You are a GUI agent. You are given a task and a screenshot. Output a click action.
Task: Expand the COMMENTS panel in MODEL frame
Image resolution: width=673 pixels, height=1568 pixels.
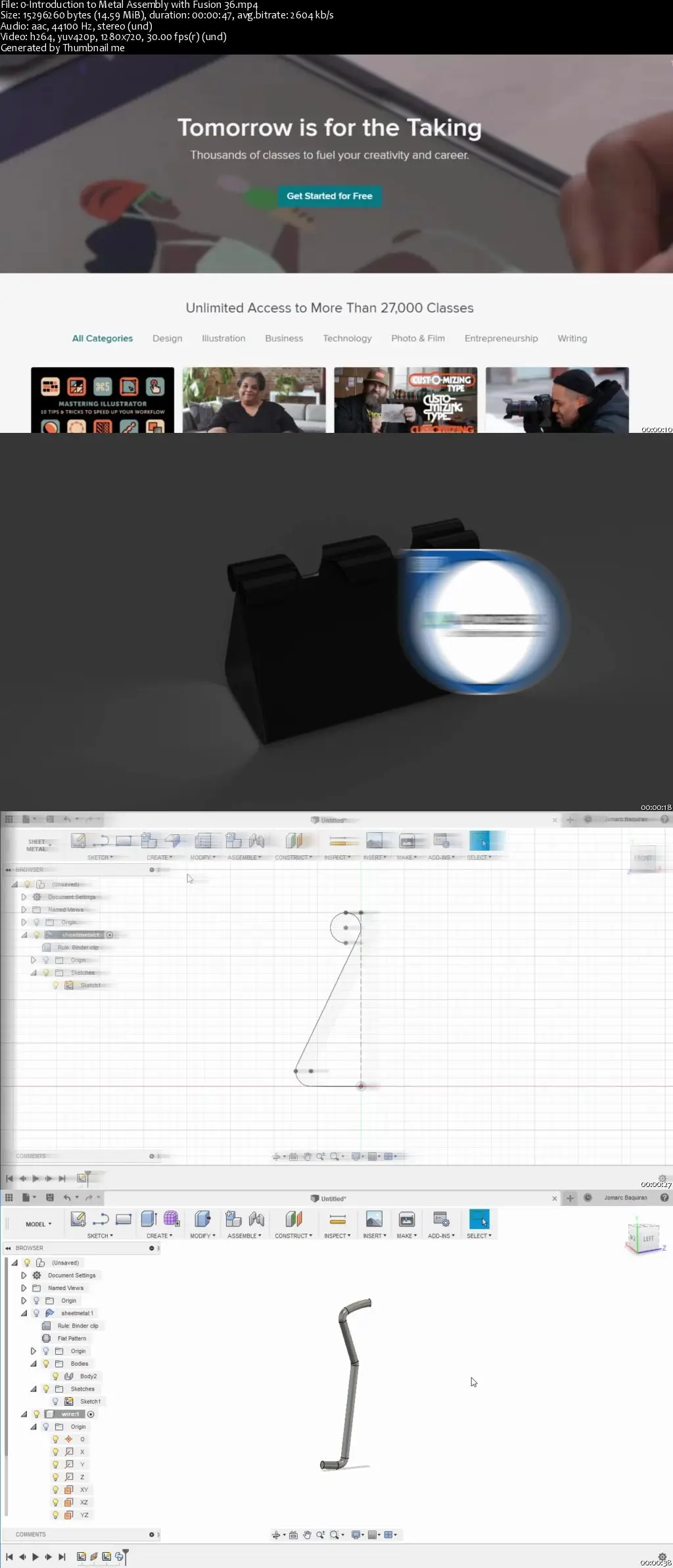[151, 1534]
